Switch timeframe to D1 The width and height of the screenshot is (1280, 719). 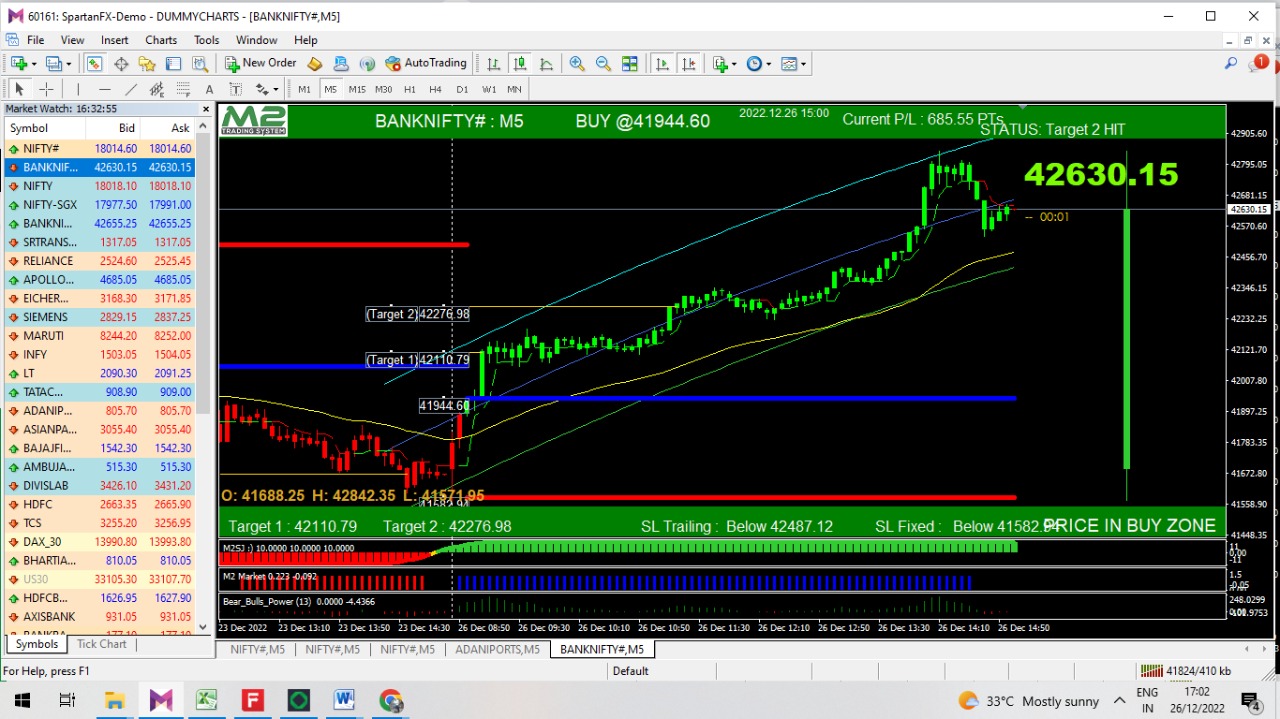tap(462, 89)
